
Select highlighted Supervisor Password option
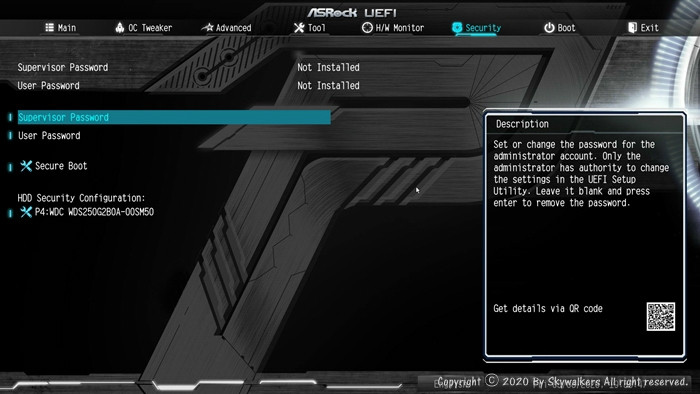(174, 117)
